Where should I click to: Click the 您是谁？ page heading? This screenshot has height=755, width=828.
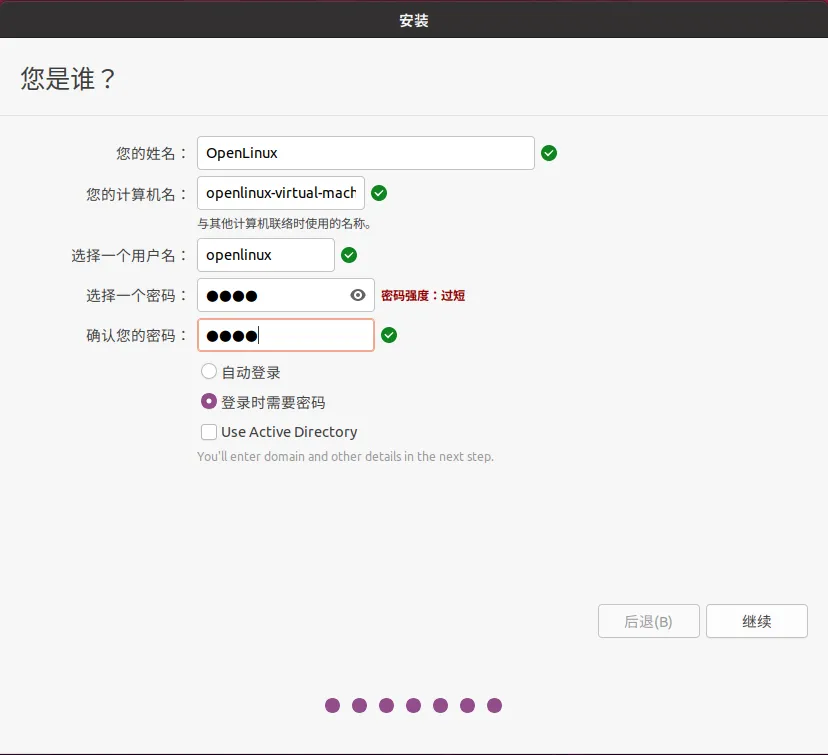(x=68, y=79)
